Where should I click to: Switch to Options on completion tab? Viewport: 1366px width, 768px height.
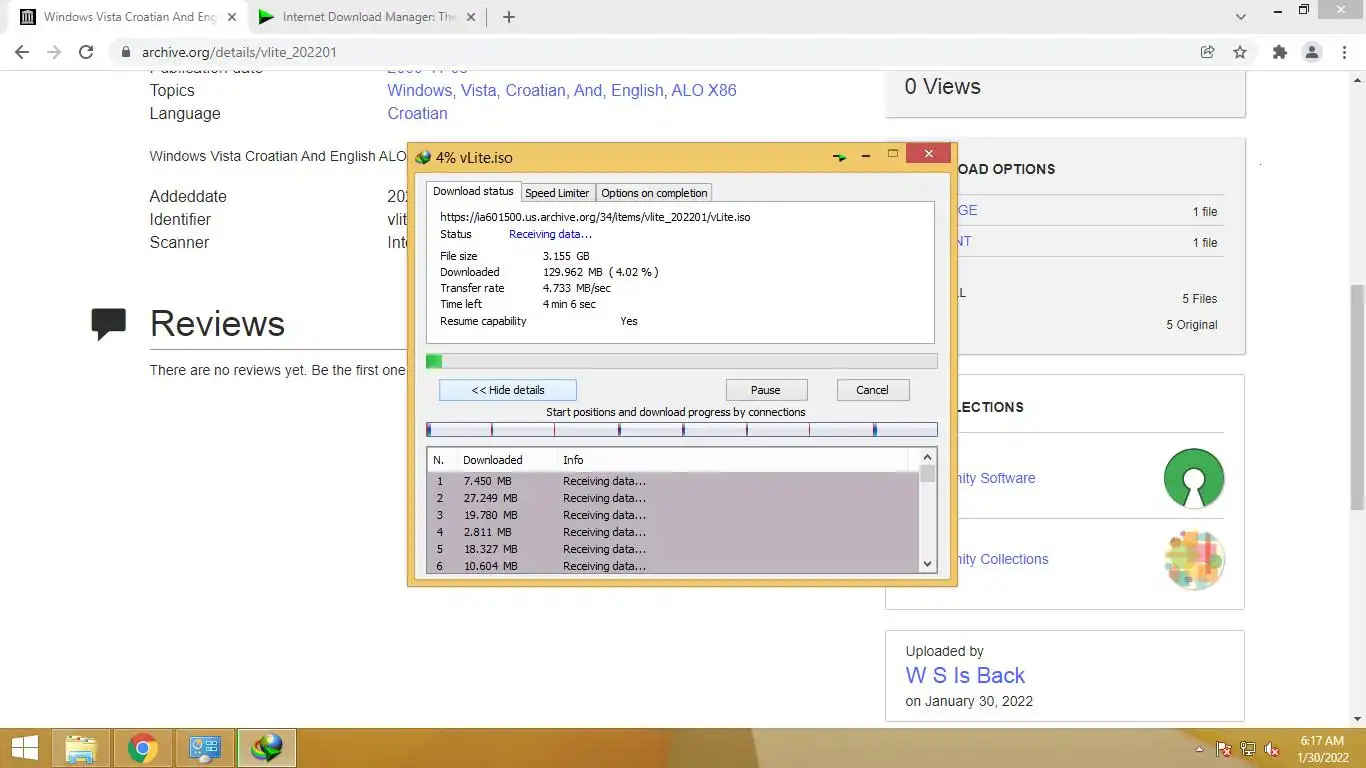pyautogui.click(x=654, y=193)
